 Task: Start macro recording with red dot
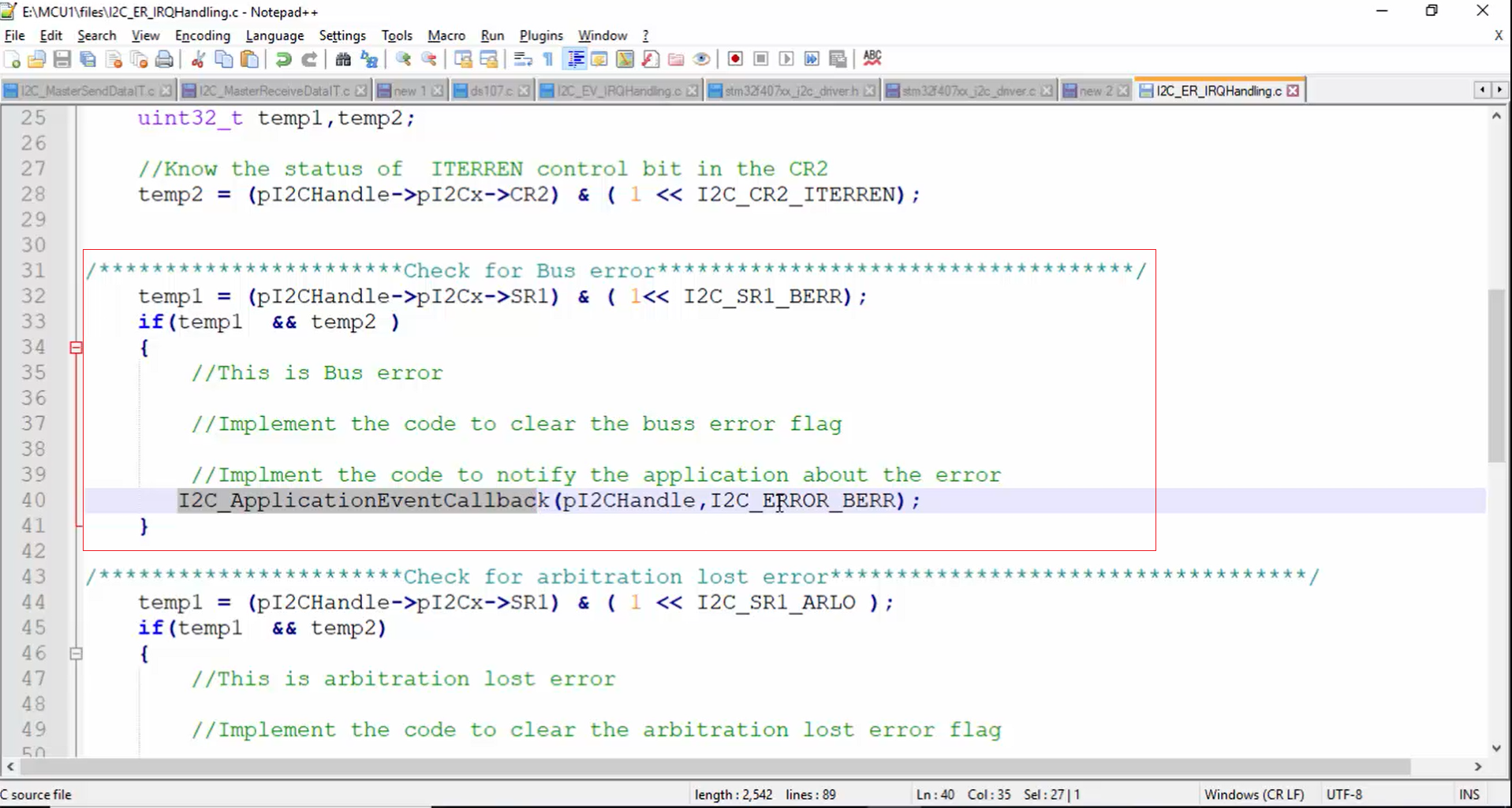[735, 59]
